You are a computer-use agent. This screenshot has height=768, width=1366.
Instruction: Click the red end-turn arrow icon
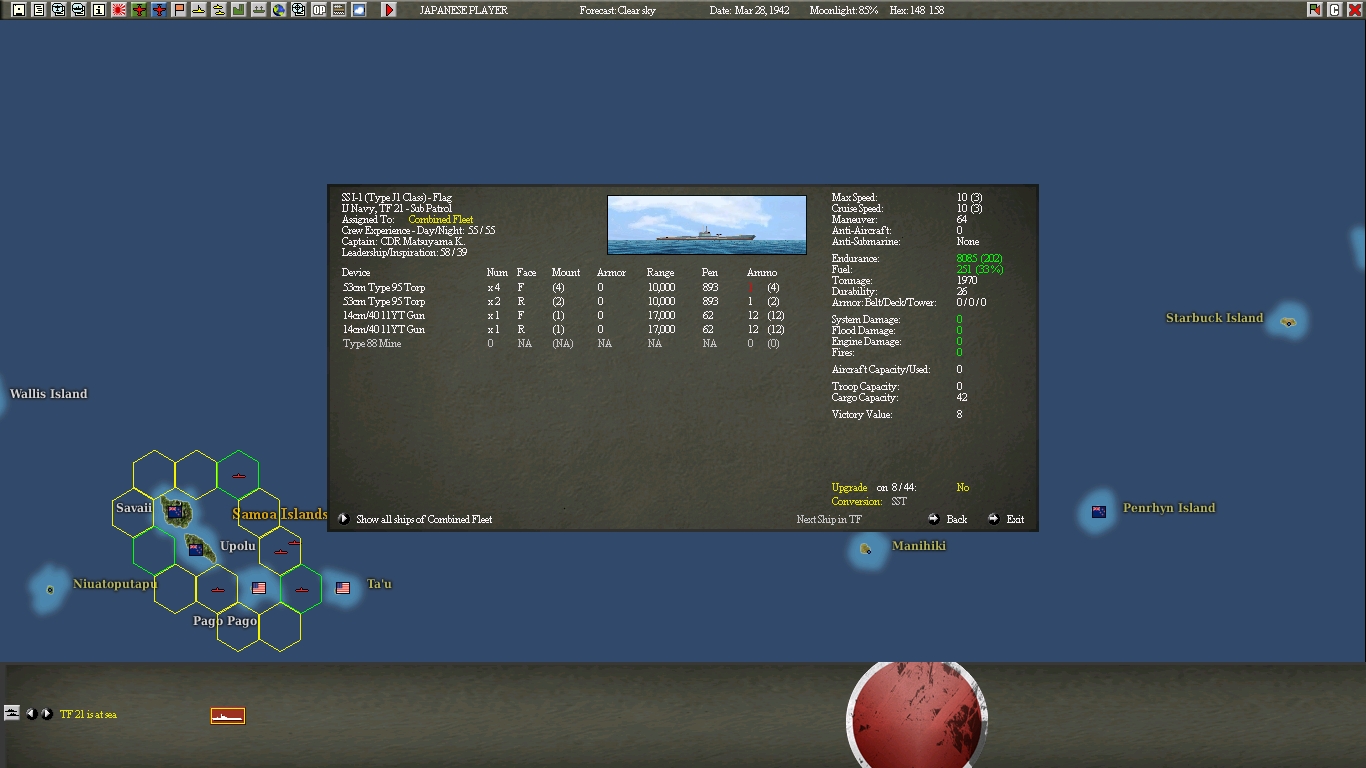(x=389, y=10)
